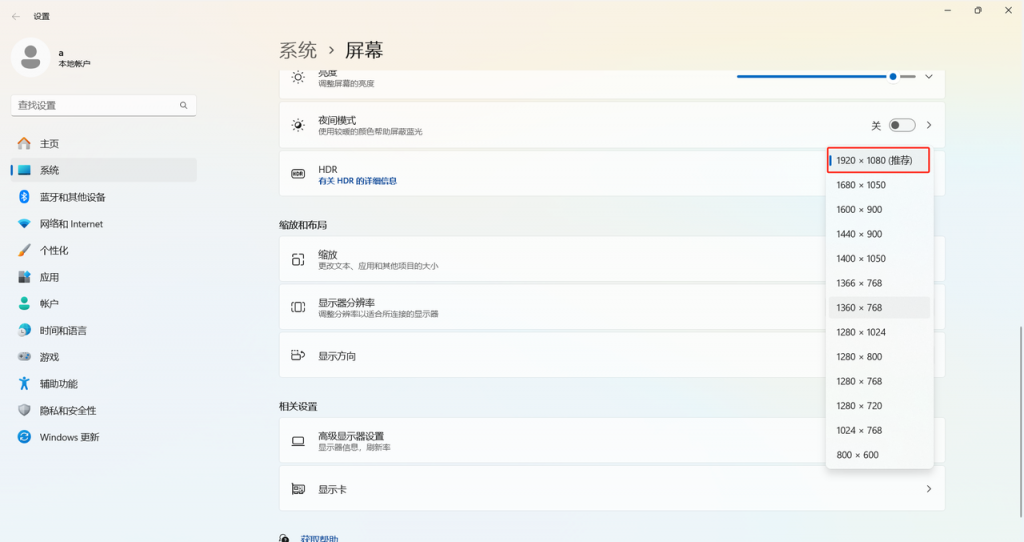Viewport: 1024px width, 542px height.
Task: Click the 显示卡 graphics card icon
Action: (298, 488)
